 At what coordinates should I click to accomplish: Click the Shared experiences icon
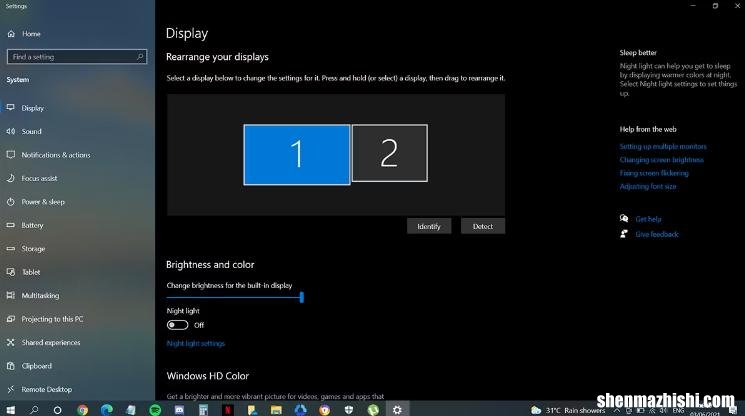10,342
